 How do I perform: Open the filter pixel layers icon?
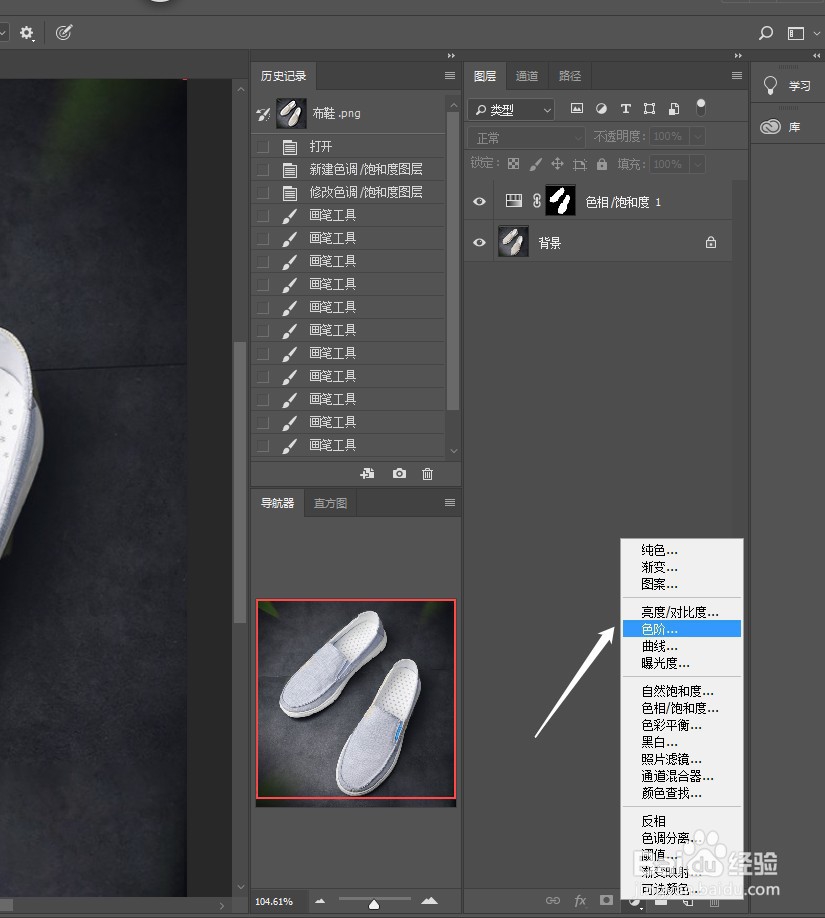click(578, 108)
